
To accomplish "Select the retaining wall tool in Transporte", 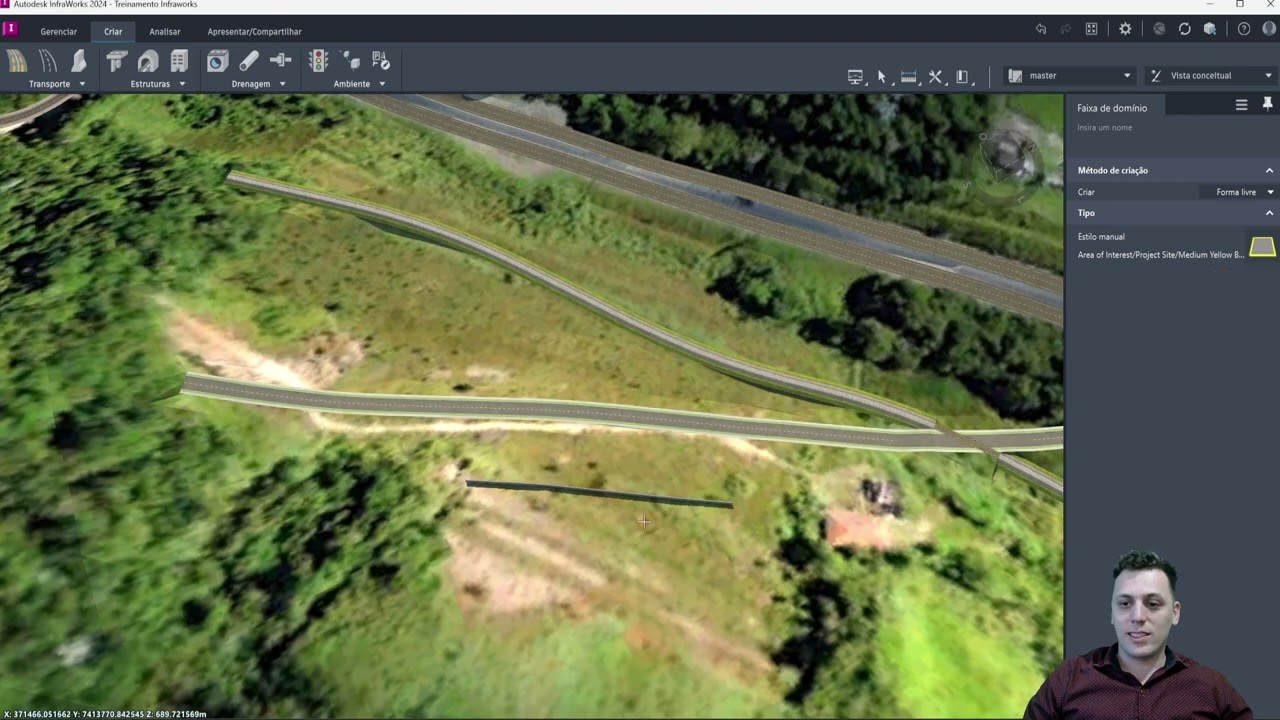I will pos(79,62).
